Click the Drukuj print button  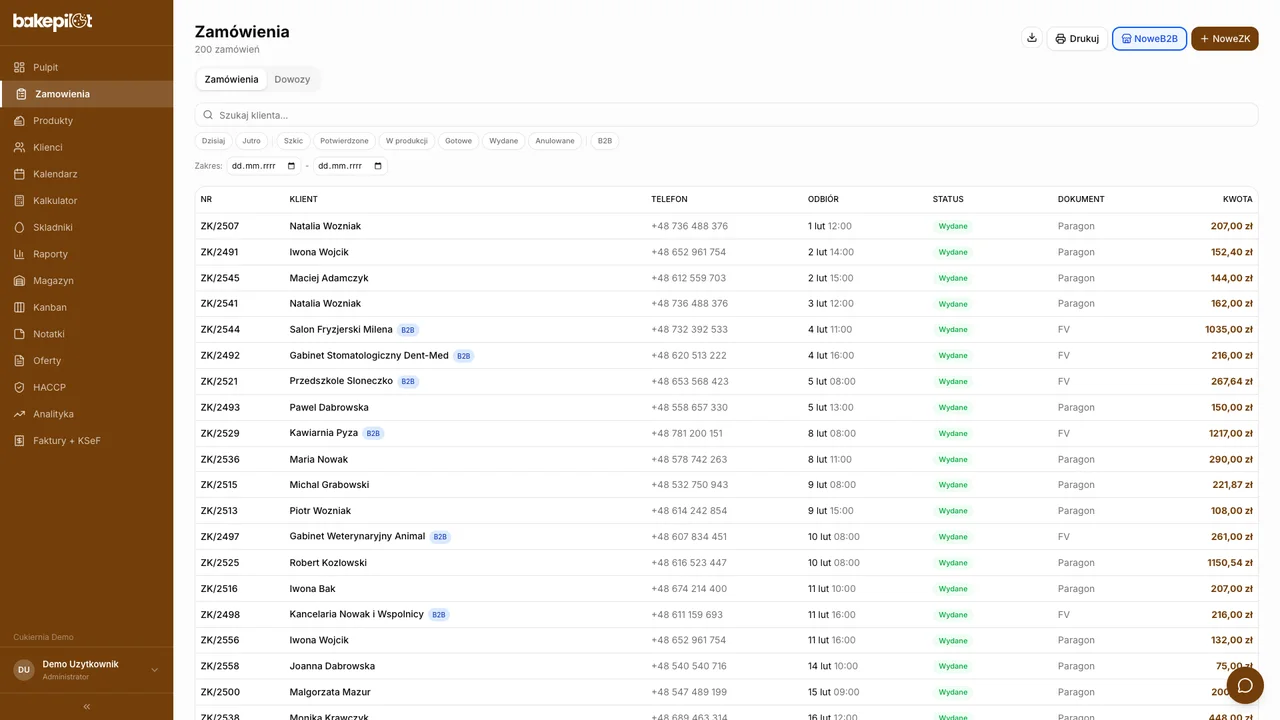[1077, 39]
